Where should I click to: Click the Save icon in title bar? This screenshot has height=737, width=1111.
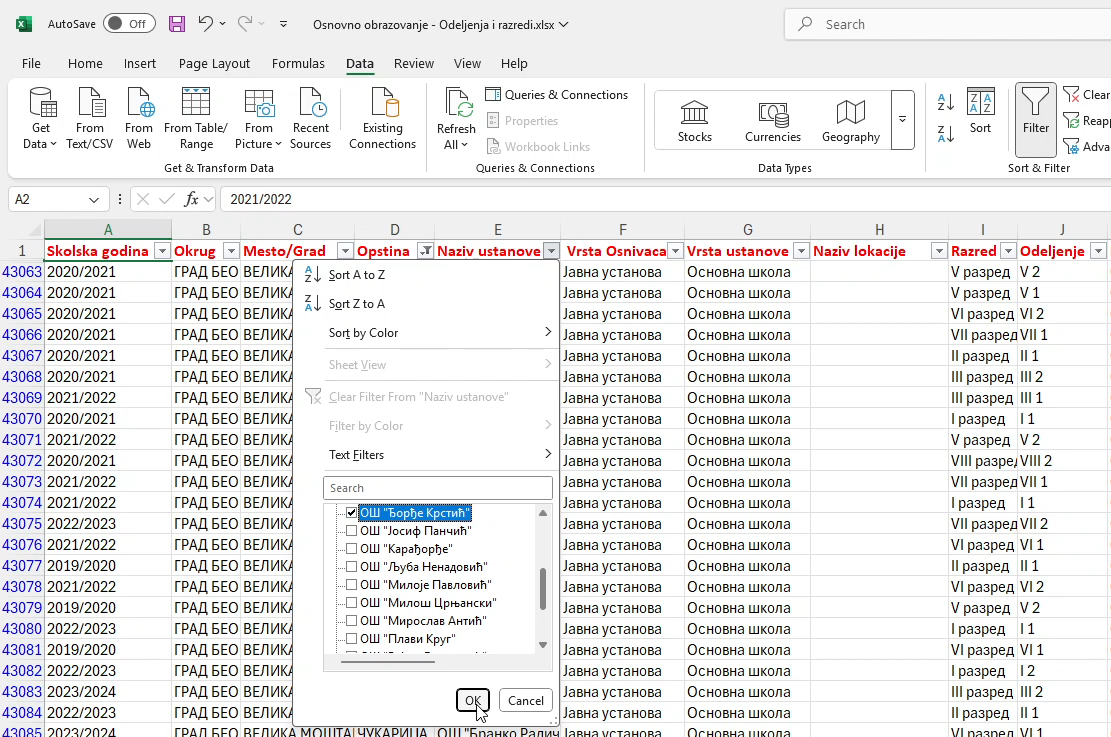[176, 24]
